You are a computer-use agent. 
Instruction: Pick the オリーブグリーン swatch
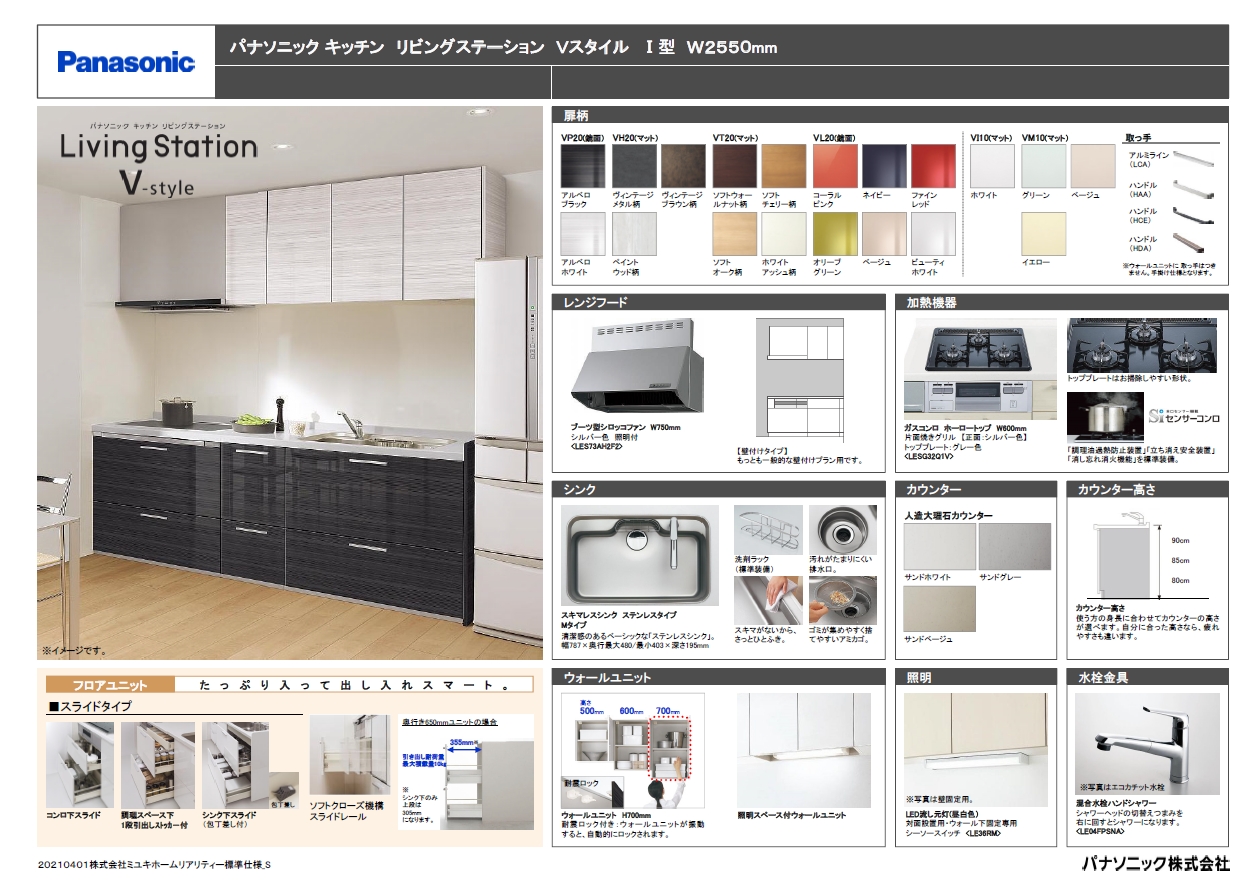point(834,234)
